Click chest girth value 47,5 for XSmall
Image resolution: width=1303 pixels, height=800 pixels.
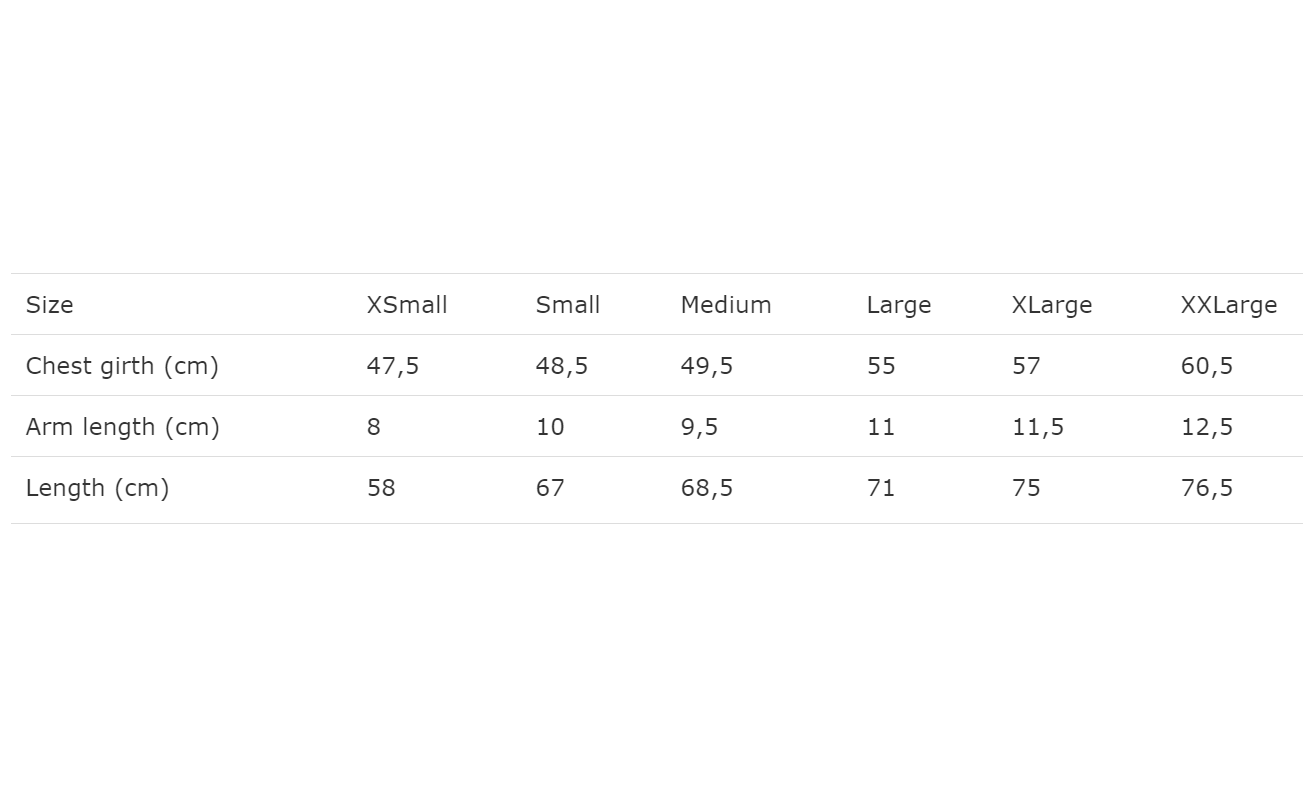[392, 366]
